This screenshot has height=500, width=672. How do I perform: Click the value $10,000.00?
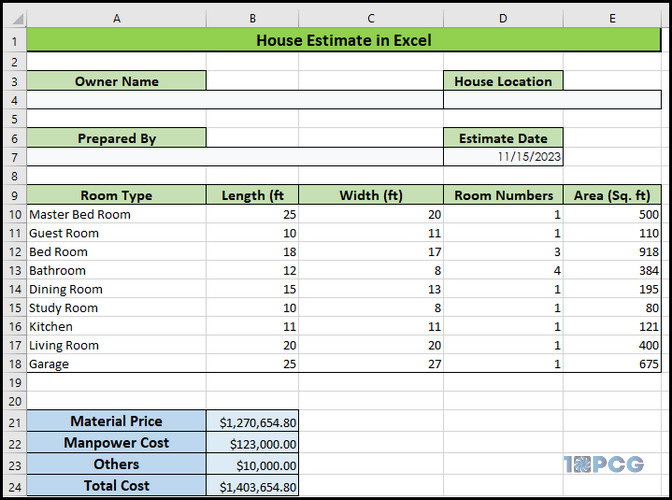pos(252,464)
